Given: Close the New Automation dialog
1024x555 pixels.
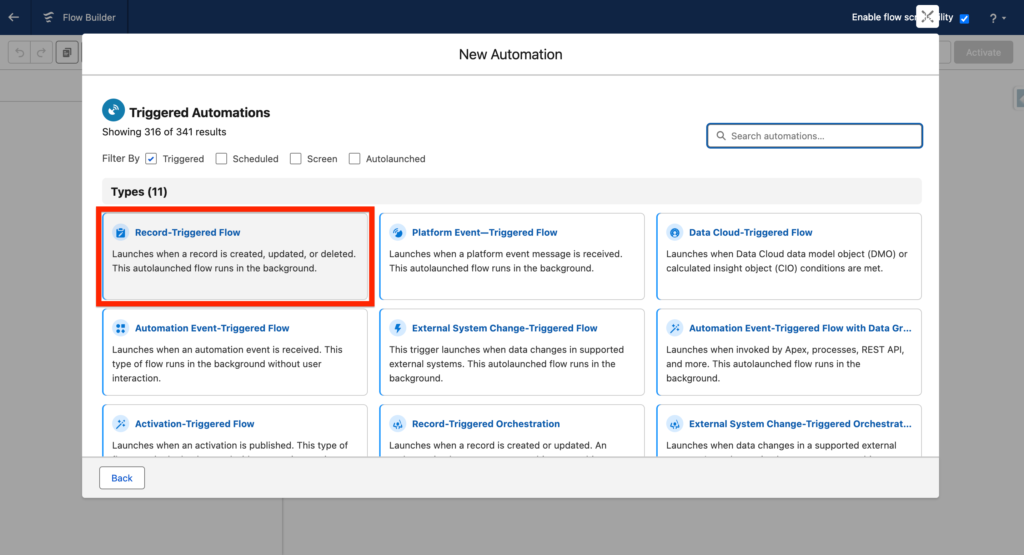Looking at the screenshot, I should (927, 16).
